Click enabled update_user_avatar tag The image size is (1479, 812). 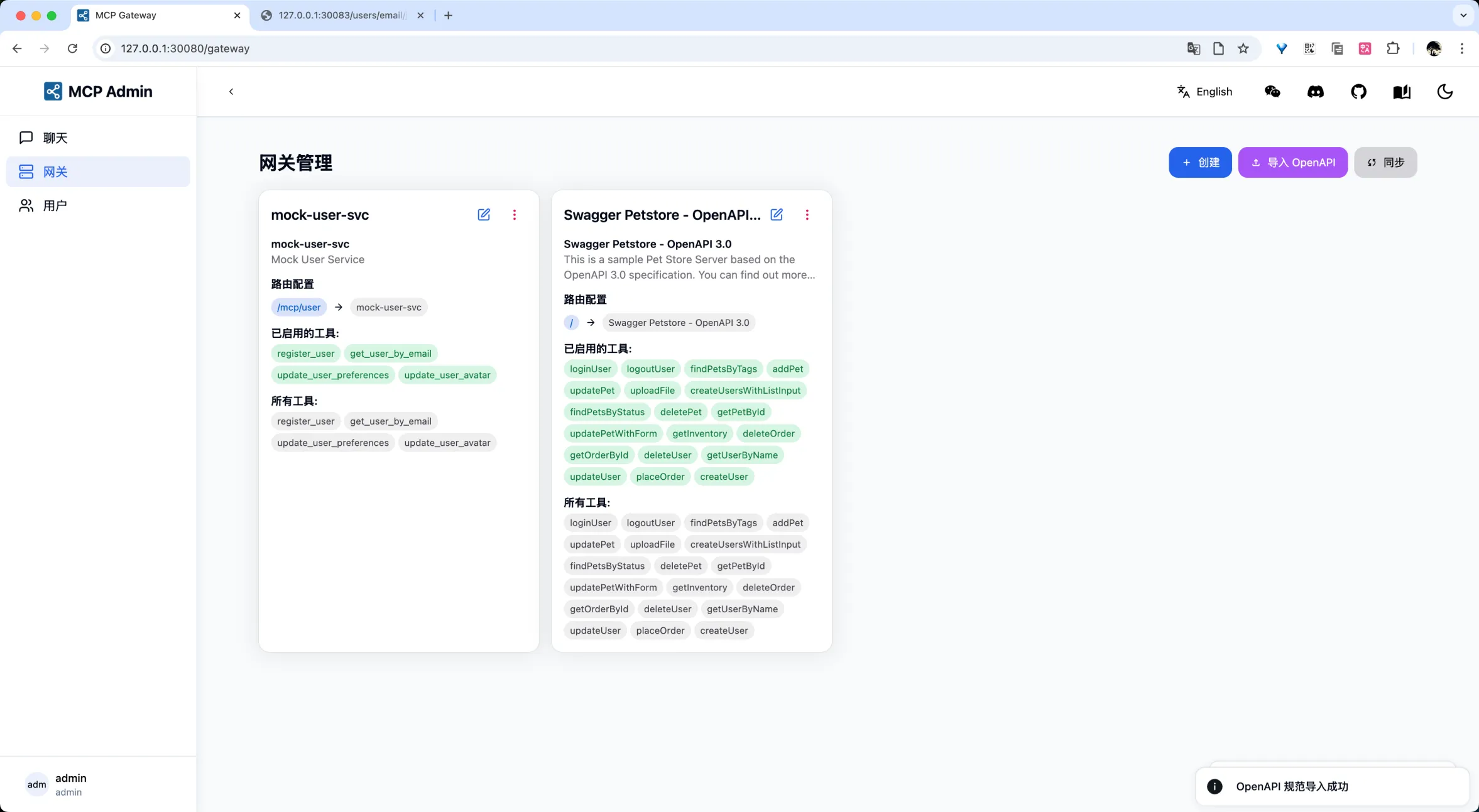pos(447,375)
